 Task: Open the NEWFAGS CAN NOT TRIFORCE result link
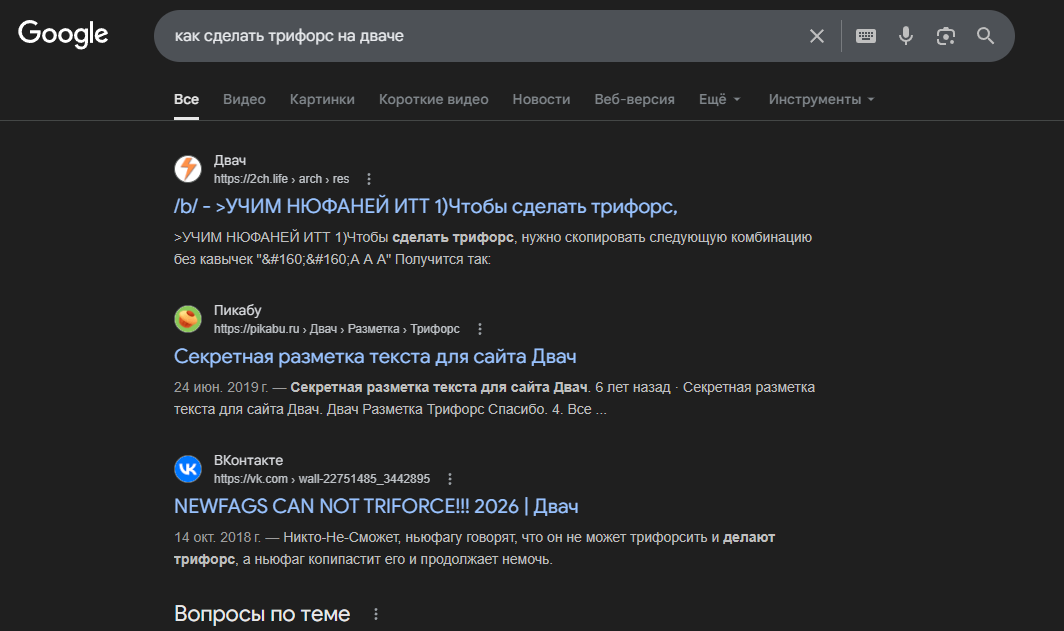(376, 506)
